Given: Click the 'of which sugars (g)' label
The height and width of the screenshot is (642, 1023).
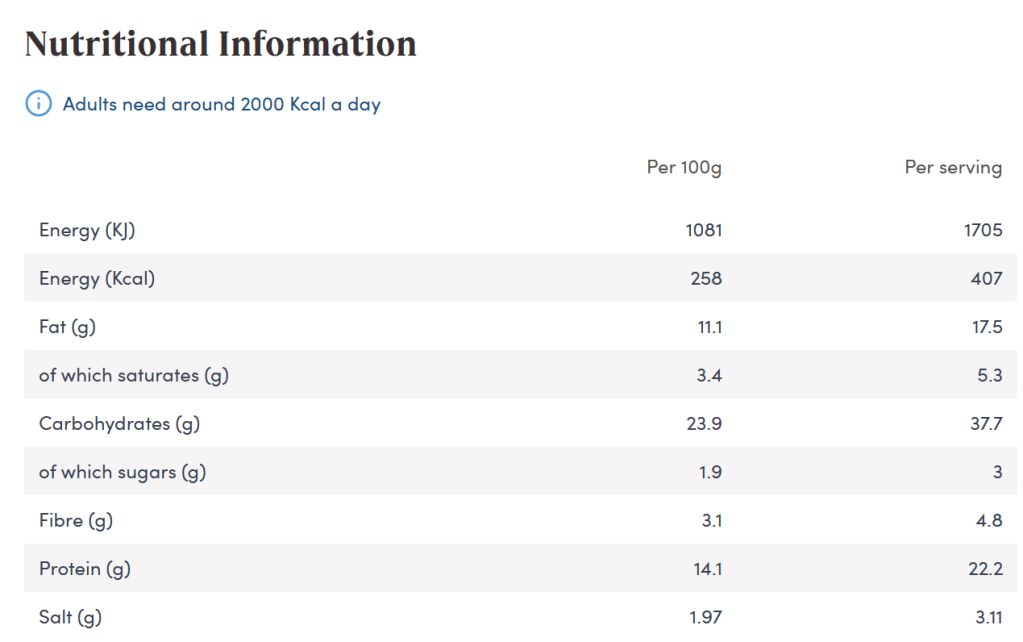Looking at the screenshot, I should click(122, 472).
